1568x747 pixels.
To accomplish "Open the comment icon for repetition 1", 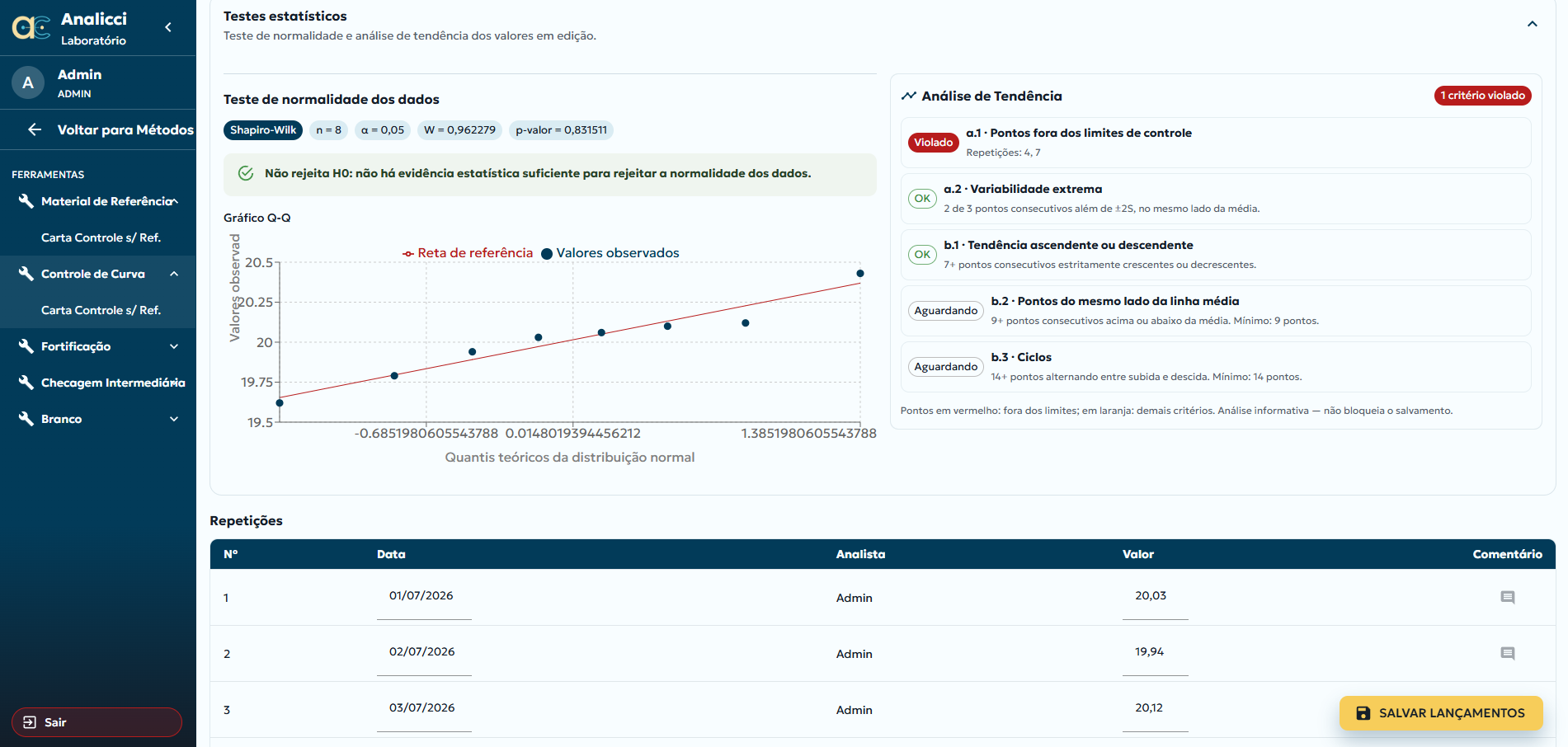I will coord(1508,598).
